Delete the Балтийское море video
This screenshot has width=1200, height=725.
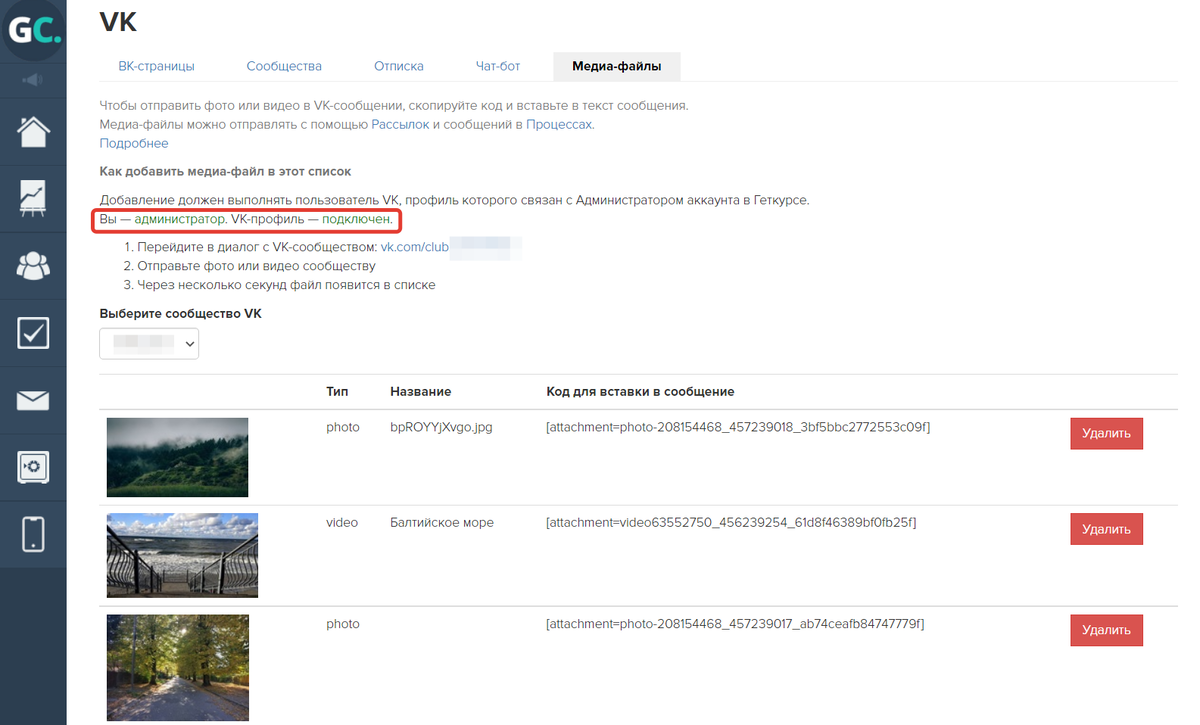tap(1106, 529)
